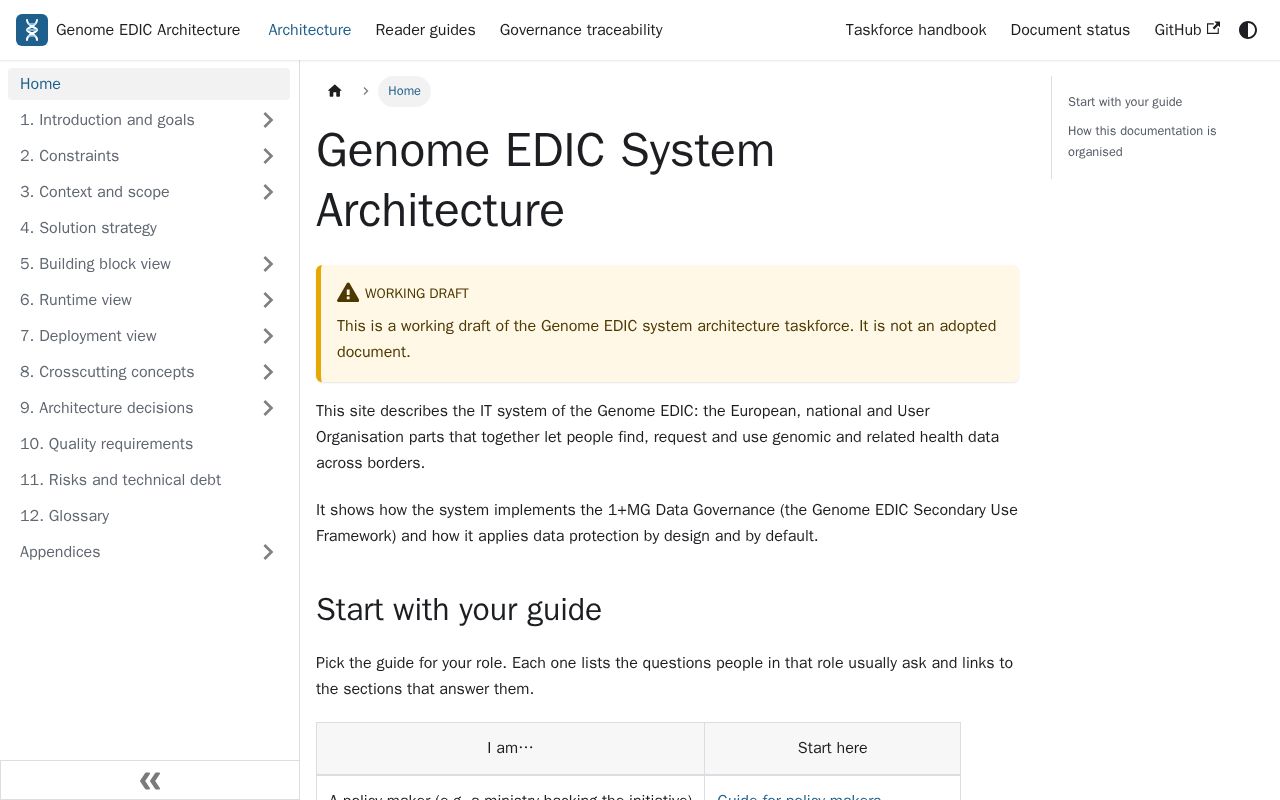This screenshot has width=1280, height=800.
Task: Collapse the sidebar with the double-chevron button
Action: [x=150, y=780]
